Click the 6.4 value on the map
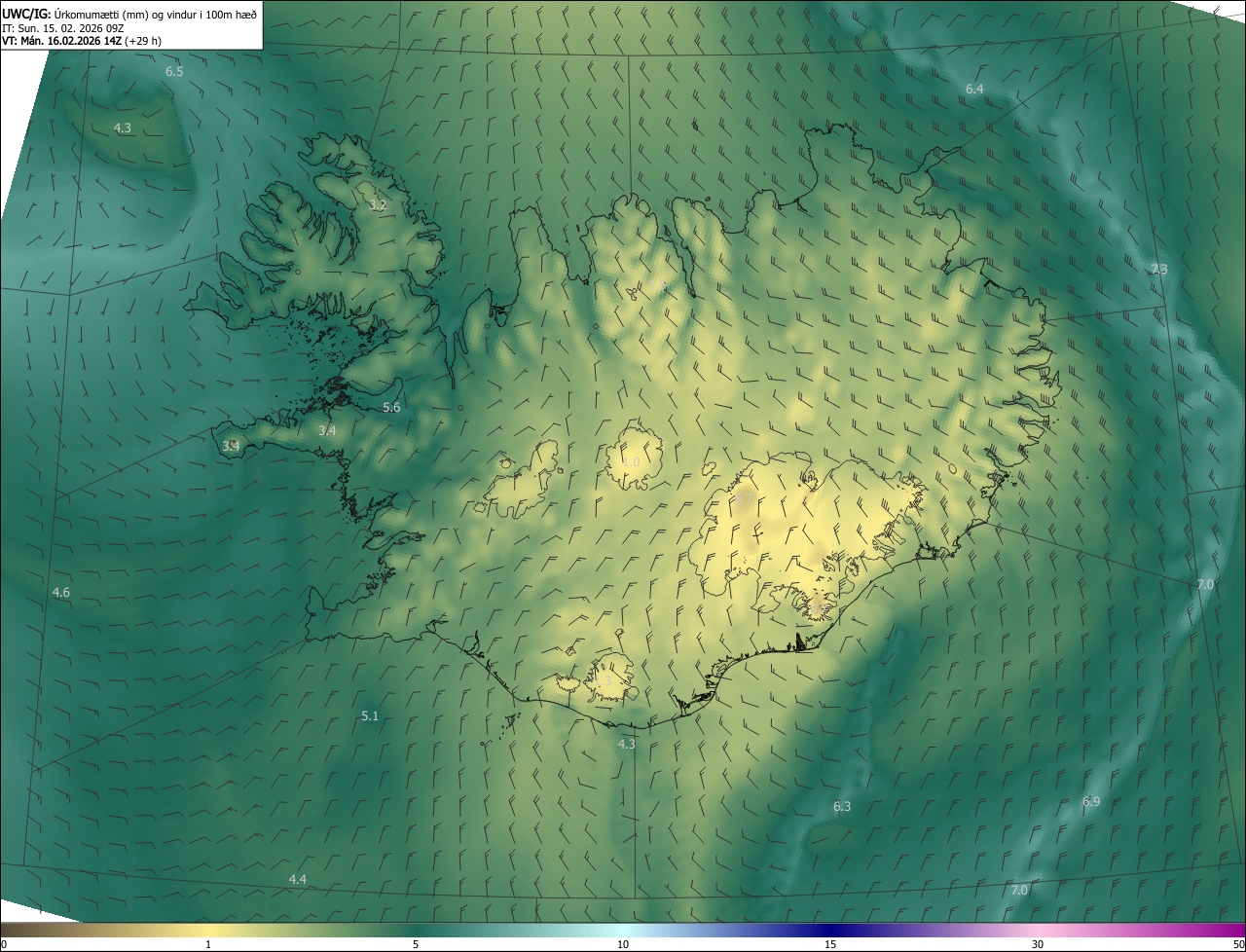 [x=974, y=90]
